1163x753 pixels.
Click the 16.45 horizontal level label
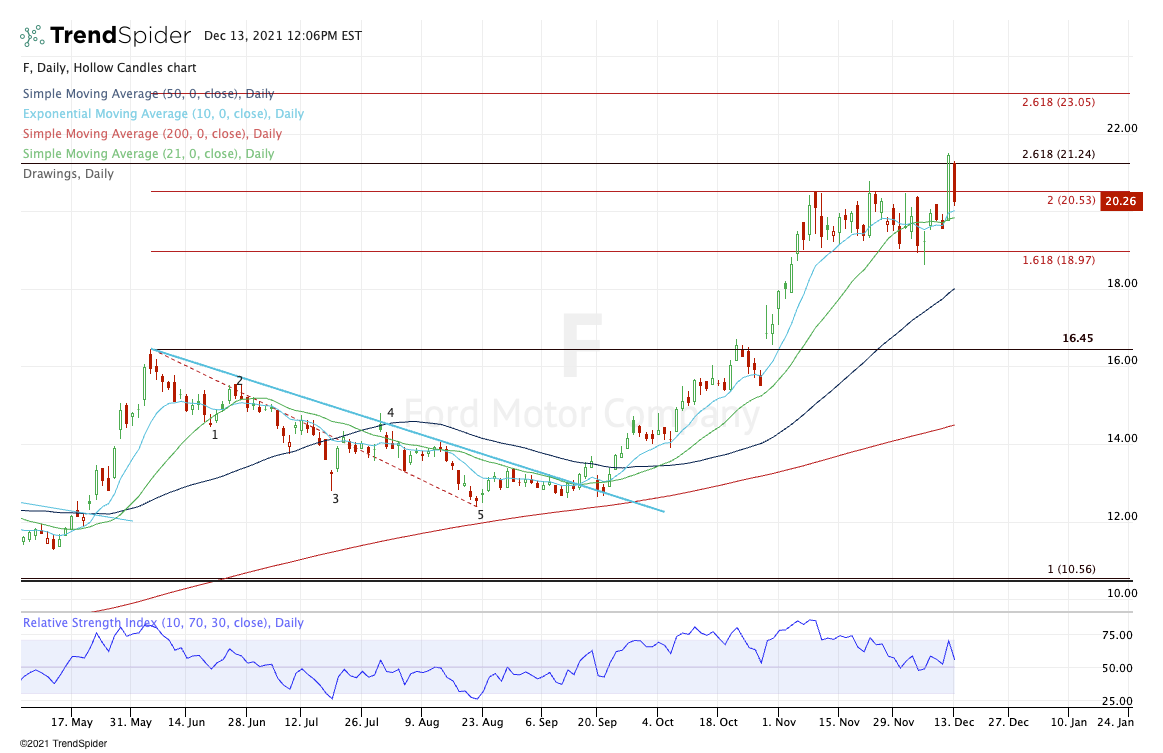(1078, 338)
